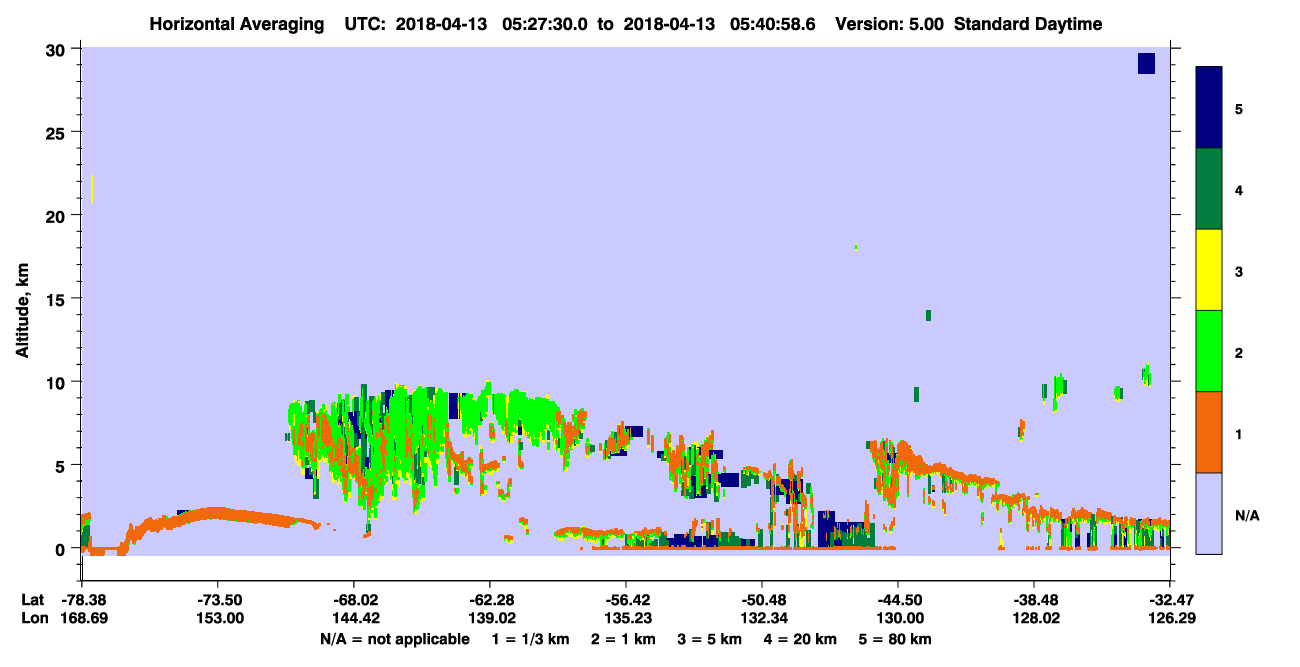This screenshot has height=667, width=1300.
Task: Click the bright green level 2 color swatch
Action: click(1208, 351)
